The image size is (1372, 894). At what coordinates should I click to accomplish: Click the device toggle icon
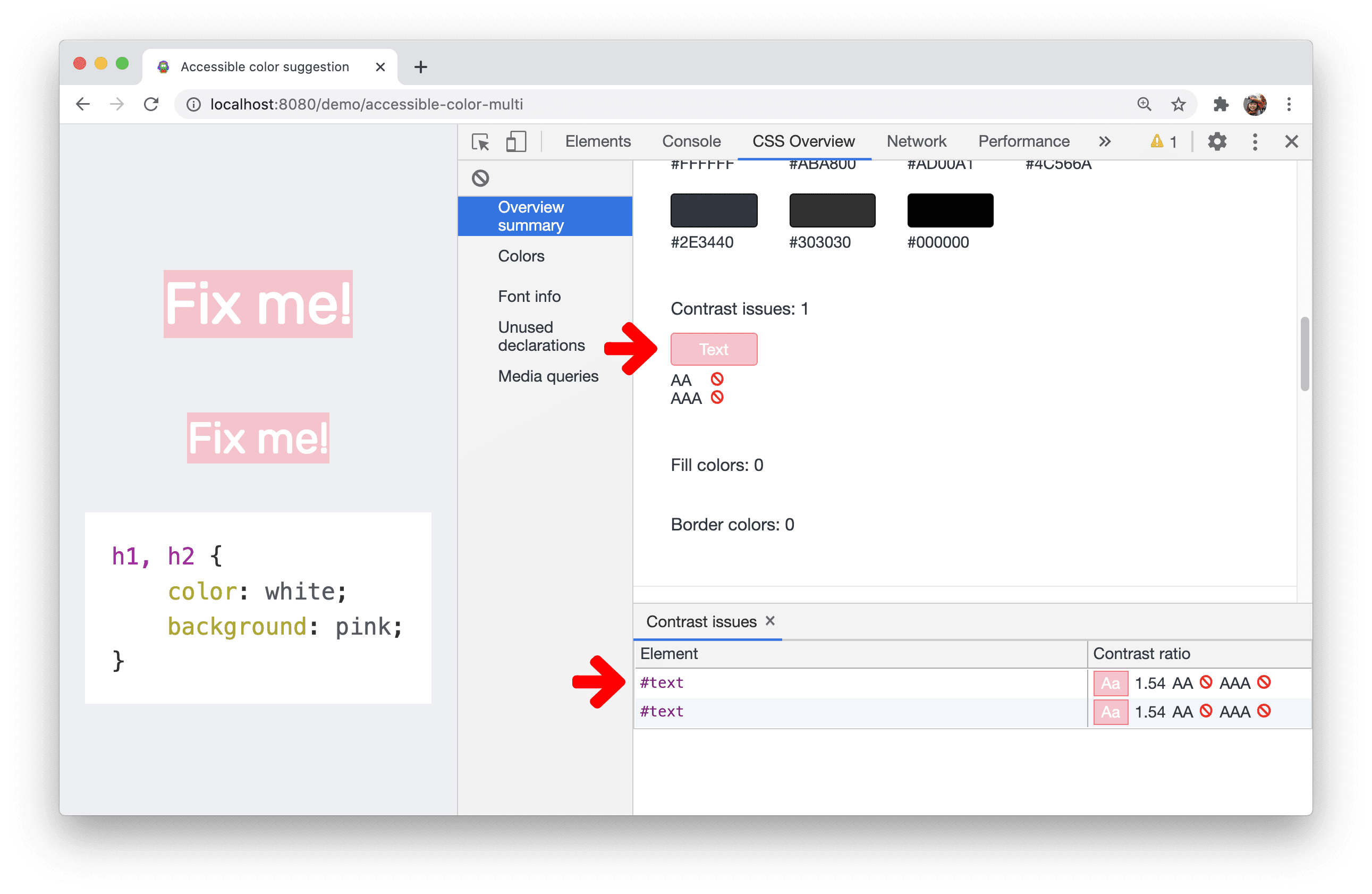[516, 142]
